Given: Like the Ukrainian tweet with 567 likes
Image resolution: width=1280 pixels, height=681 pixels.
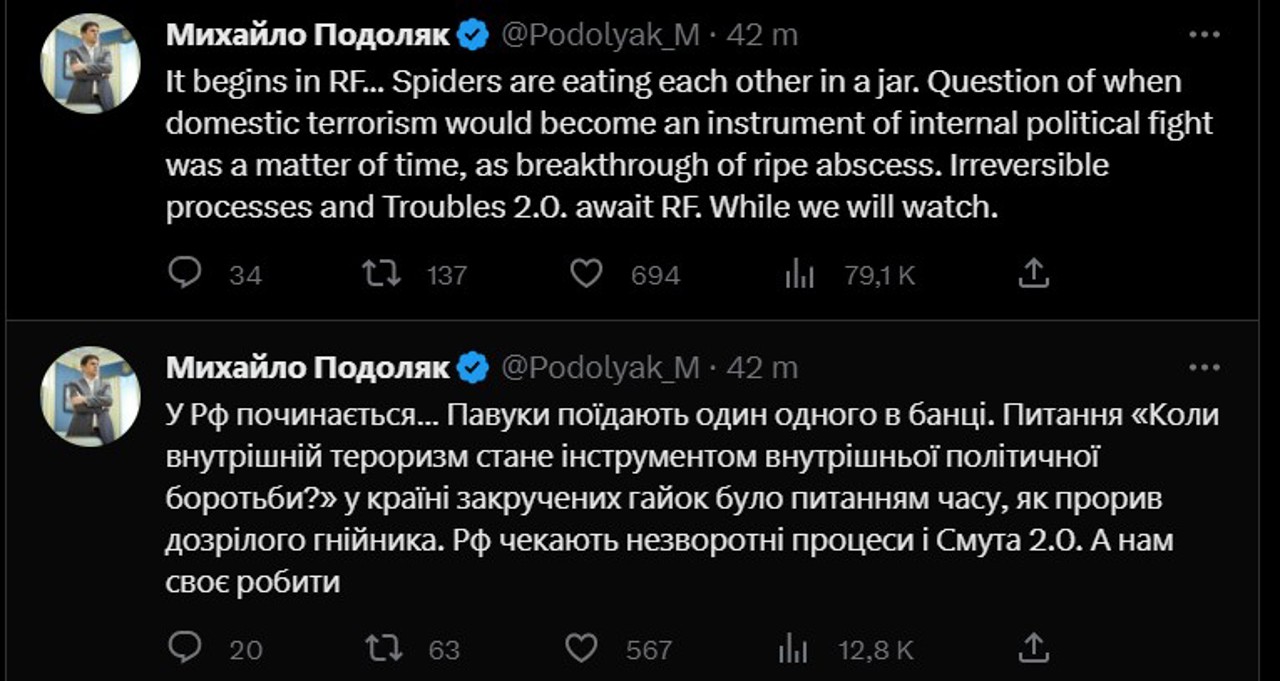Looking at the screenshot, I should coord(582,649).
